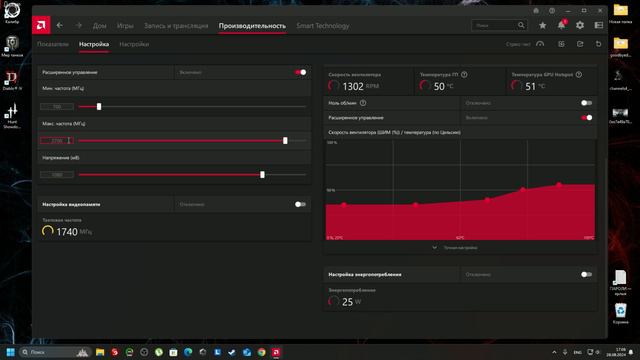Open notifications bell in Radeon Software
This screenshot has height=360, width=640.
point(562,25)
